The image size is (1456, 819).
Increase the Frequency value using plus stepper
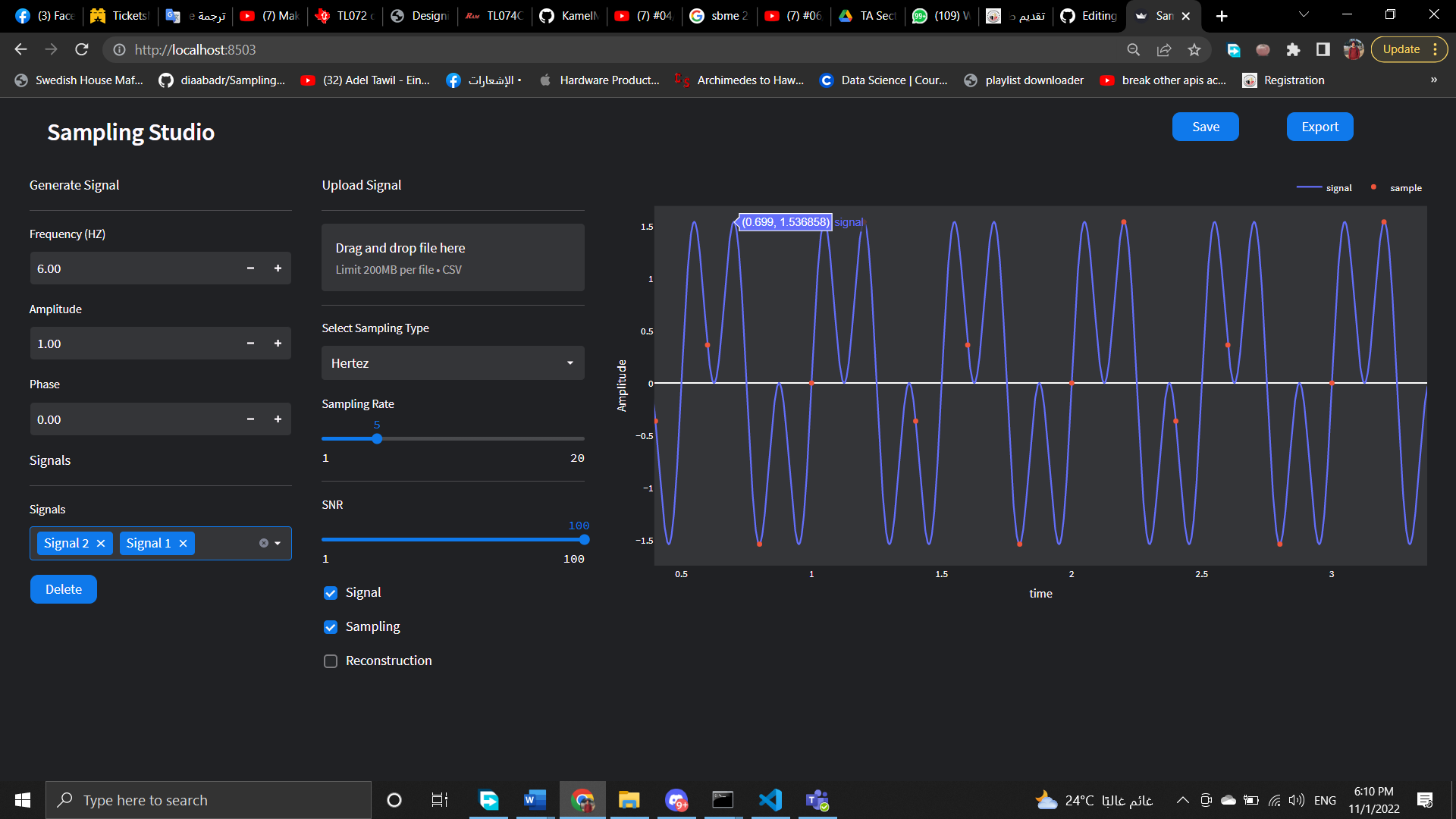pos(278,268)
